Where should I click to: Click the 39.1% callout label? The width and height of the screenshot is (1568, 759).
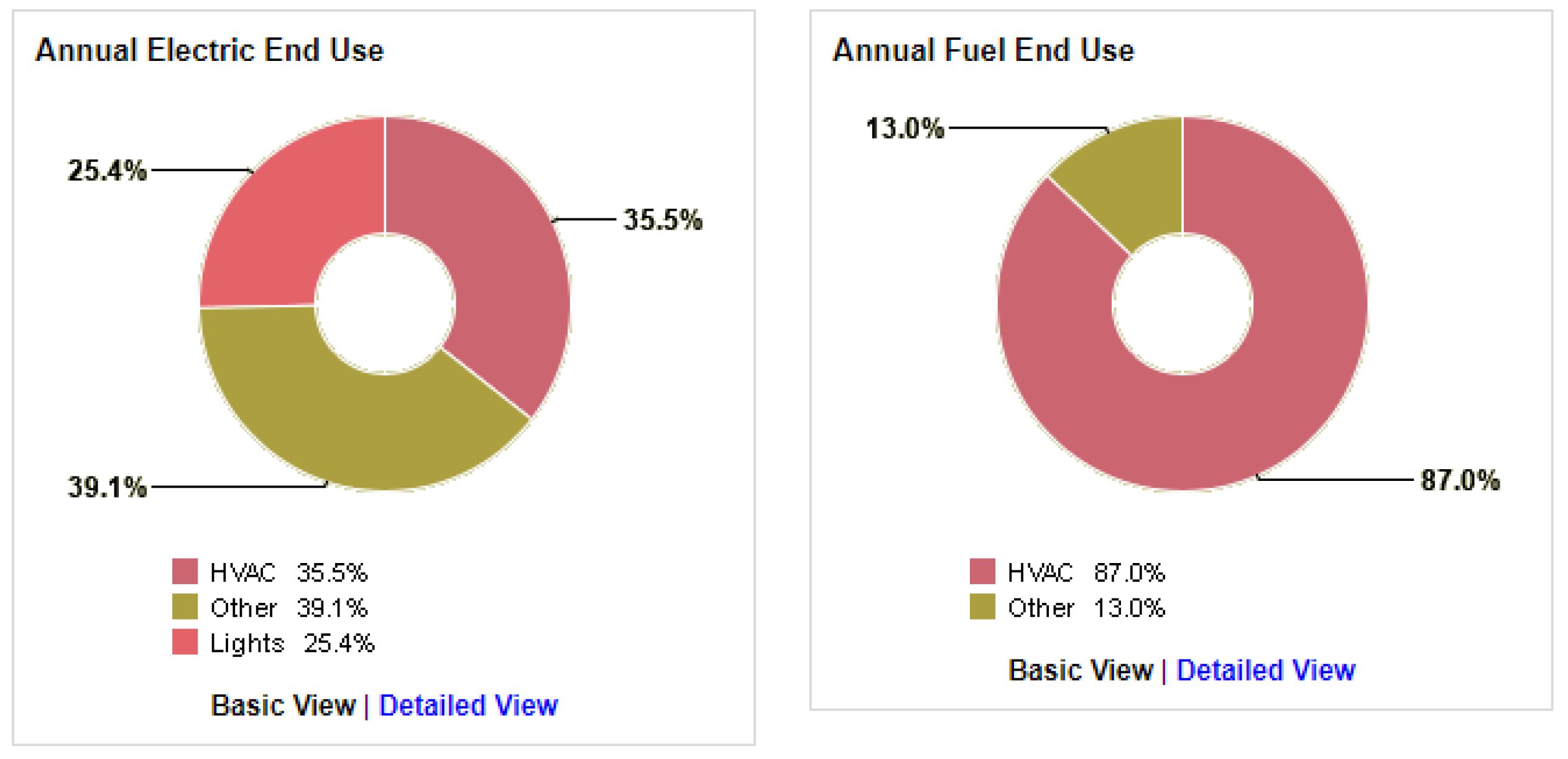click(x=107, y=487)
